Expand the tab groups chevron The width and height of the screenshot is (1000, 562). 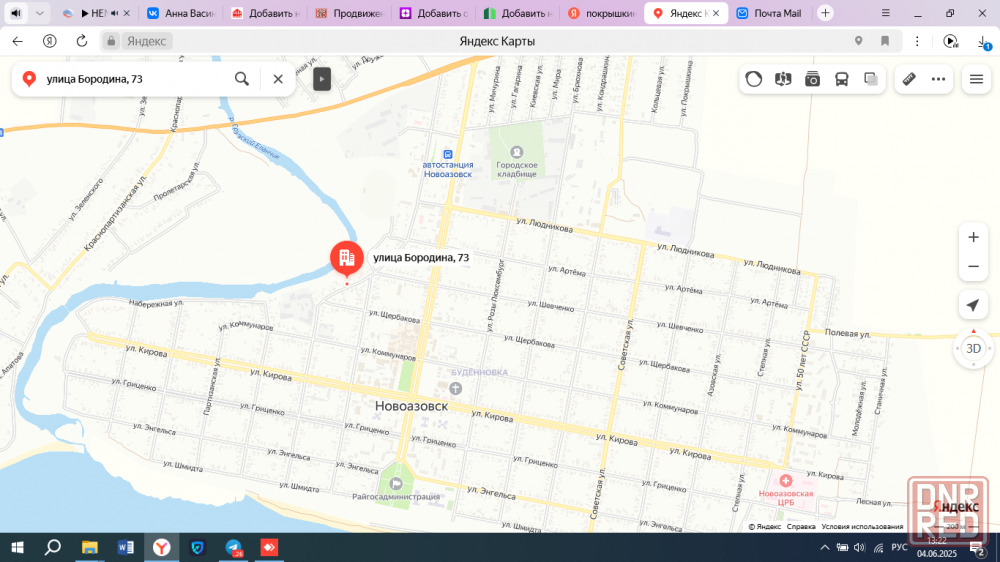(x=40, y=13)
